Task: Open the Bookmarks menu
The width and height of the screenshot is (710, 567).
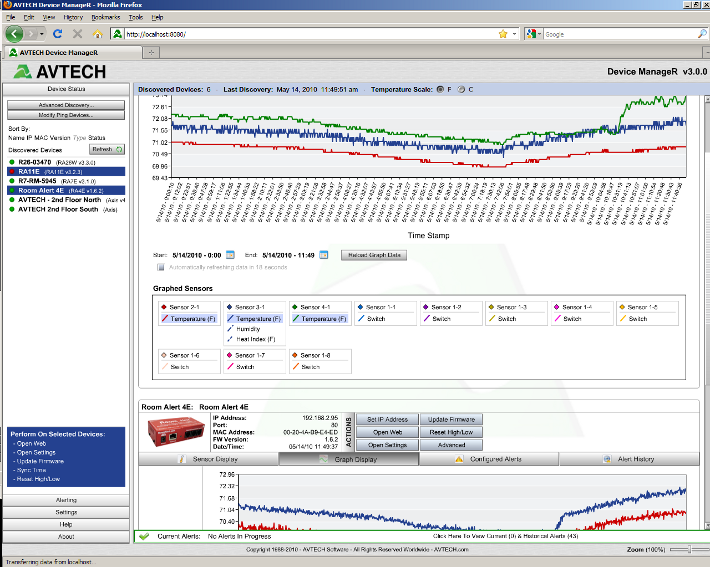Action: (105, 18)
